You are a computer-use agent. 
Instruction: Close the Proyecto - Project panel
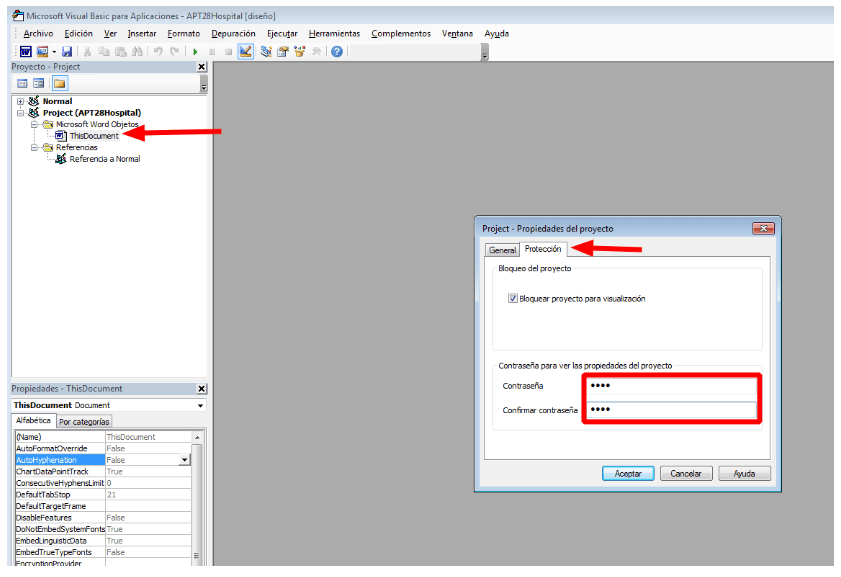(x=202, y=66)
